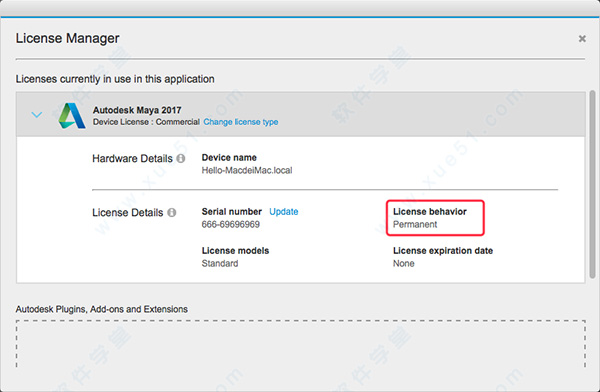Viewport: 600px width, 392px height.
Task: Select the device name Hello-MacdeiMac.local
Action: click(x=247, y=170)
